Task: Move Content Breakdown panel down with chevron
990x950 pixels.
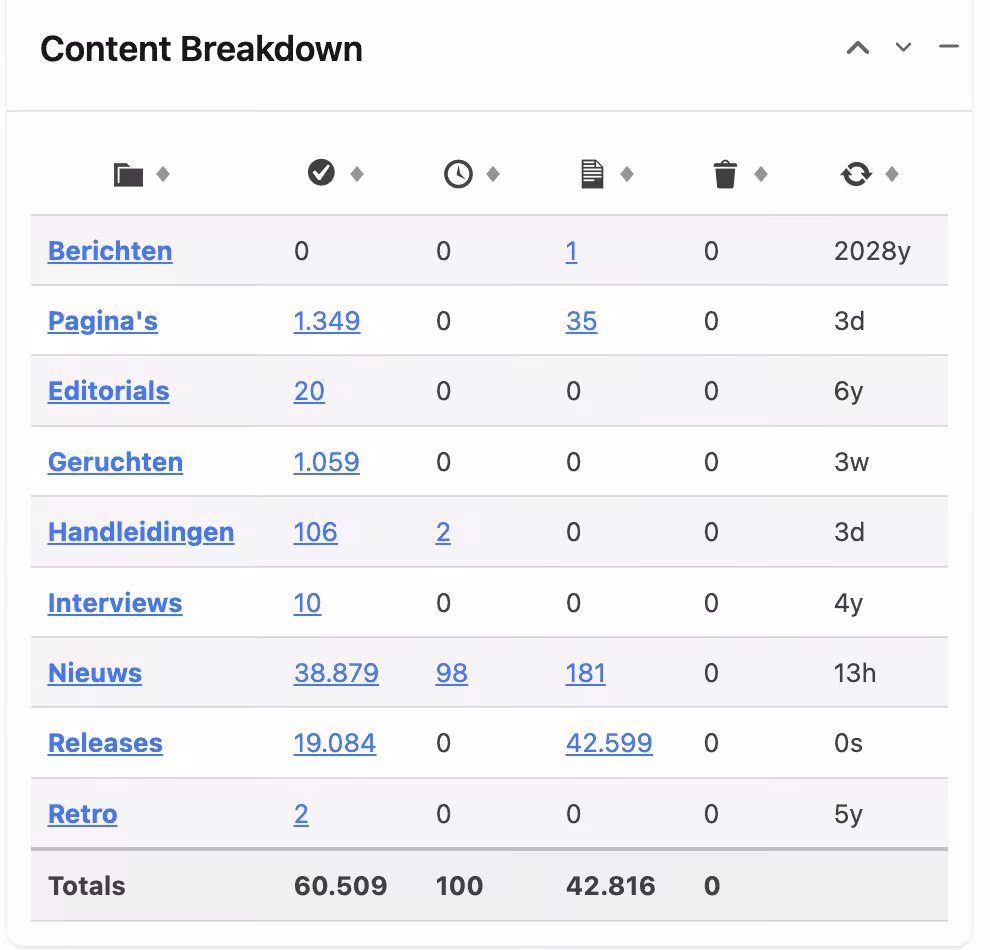Action: coord(904,47)
